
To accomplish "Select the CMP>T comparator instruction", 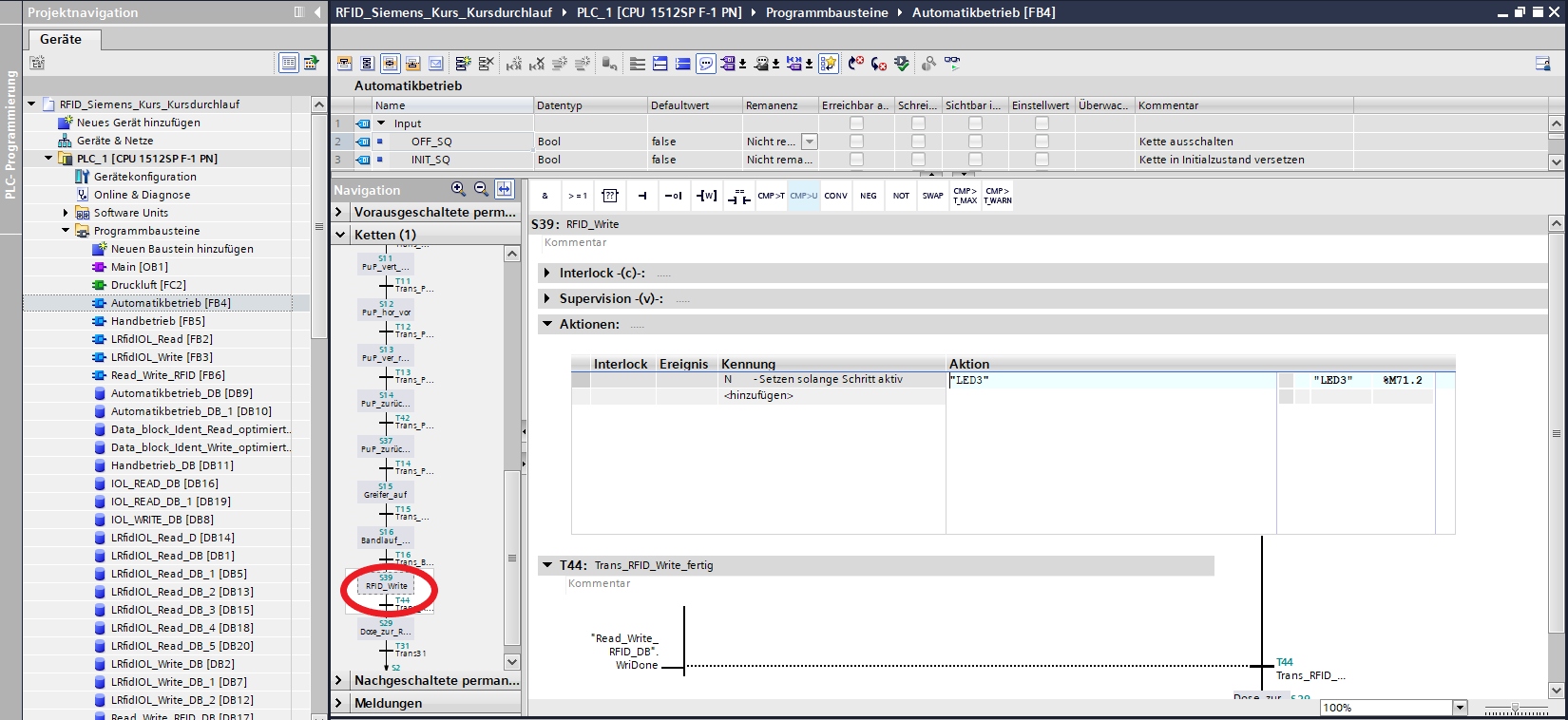I will pos(771,196).
